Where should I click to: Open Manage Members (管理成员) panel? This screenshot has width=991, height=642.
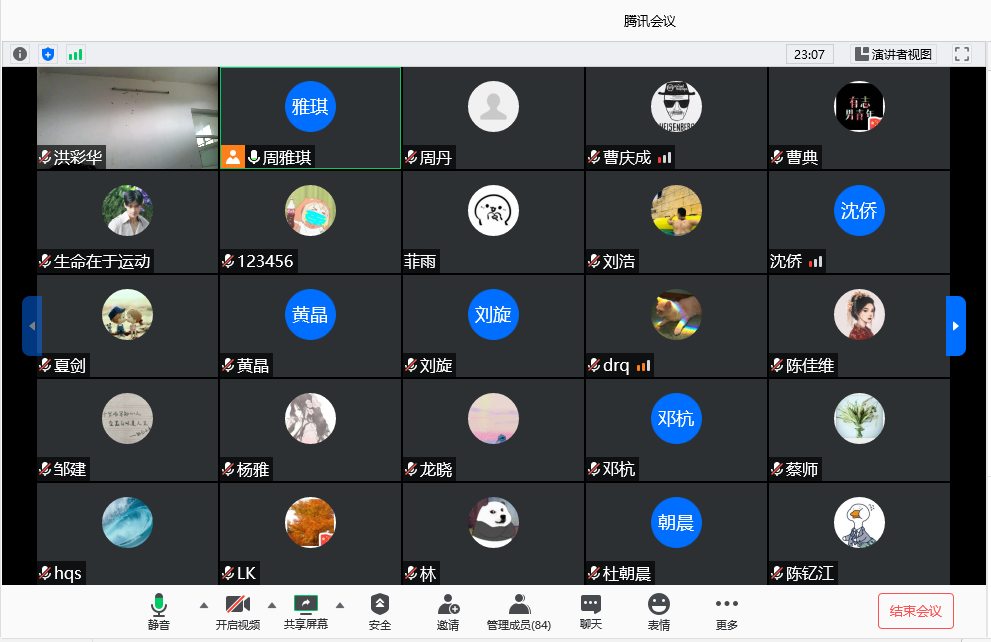point(518,611)
